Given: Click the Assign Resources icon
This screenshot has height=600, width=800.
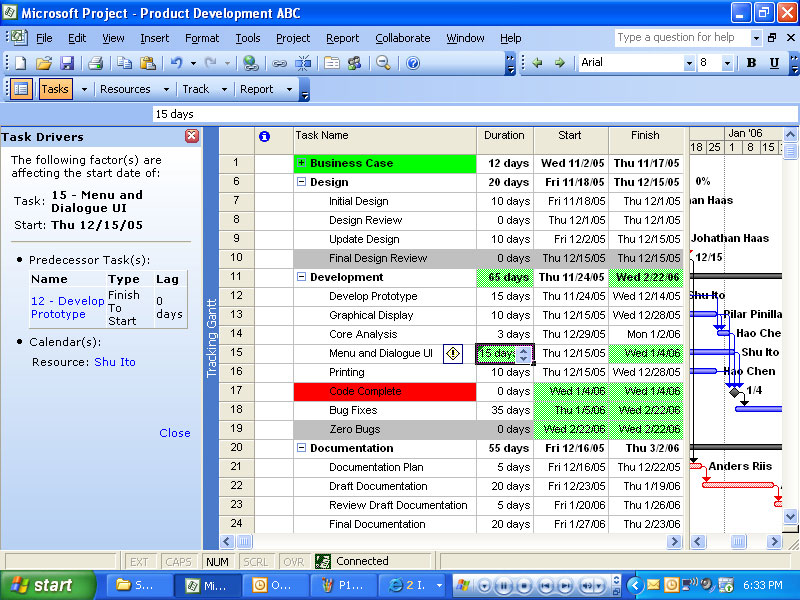Looking at the screenshot, I should pyautogui.click(x=354, y=63).
